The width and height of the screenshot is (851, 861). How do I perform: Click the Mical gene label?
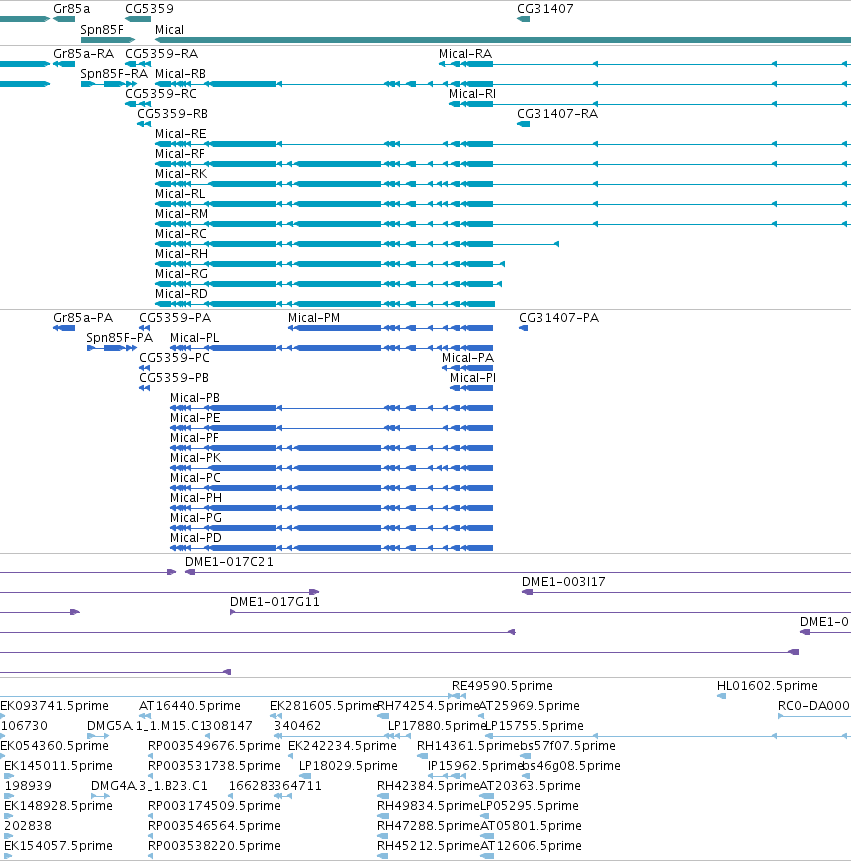pyautogui.click(x=169, y=30)
